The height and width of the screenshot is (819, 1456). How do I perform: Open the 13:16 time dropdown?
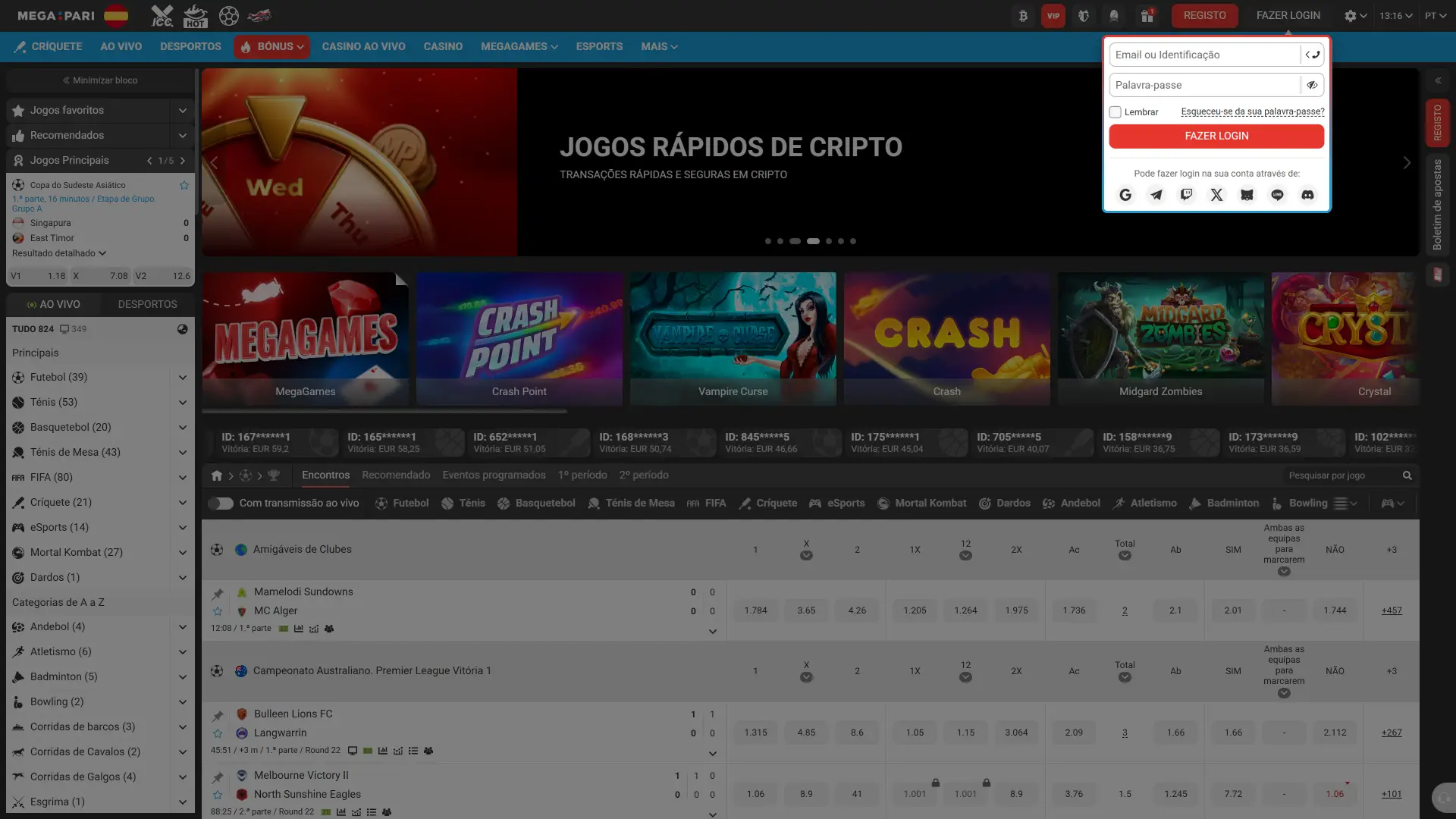coord(1395,16)
